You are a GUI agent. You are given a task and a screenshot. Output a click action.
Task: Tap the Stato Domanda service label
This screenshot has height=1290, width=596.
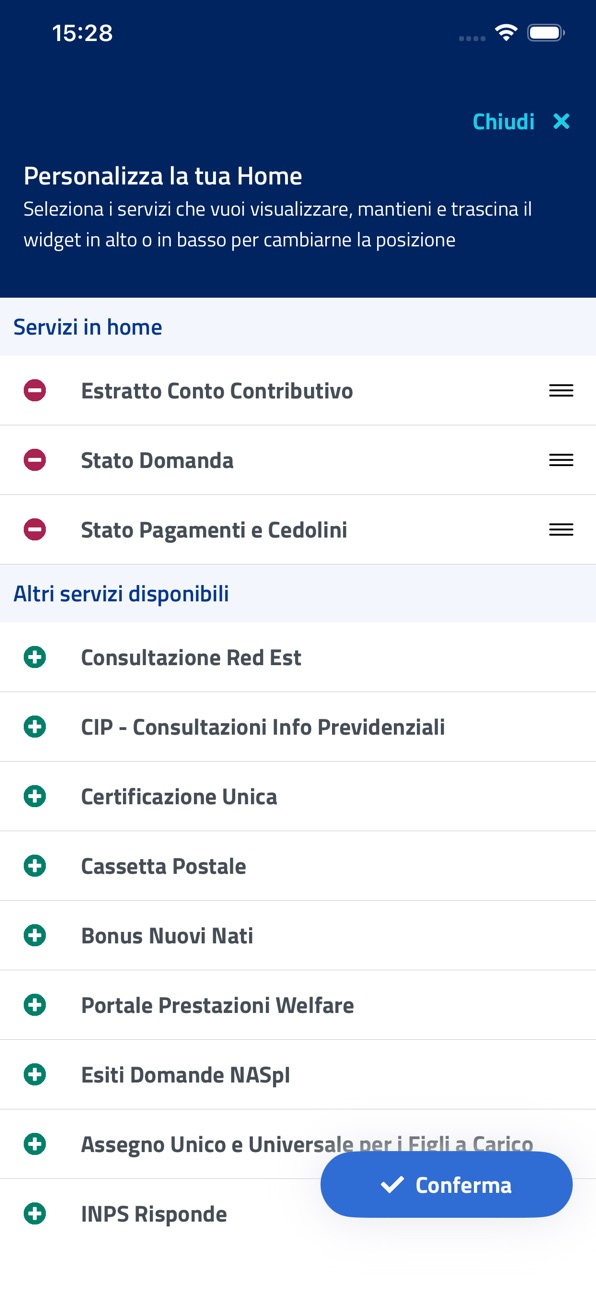[157, 461]
